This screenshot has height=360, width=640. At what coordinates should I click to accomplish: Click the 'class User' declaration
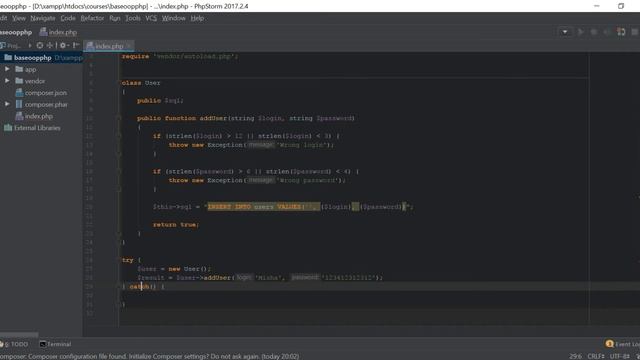tap(141, 83)
